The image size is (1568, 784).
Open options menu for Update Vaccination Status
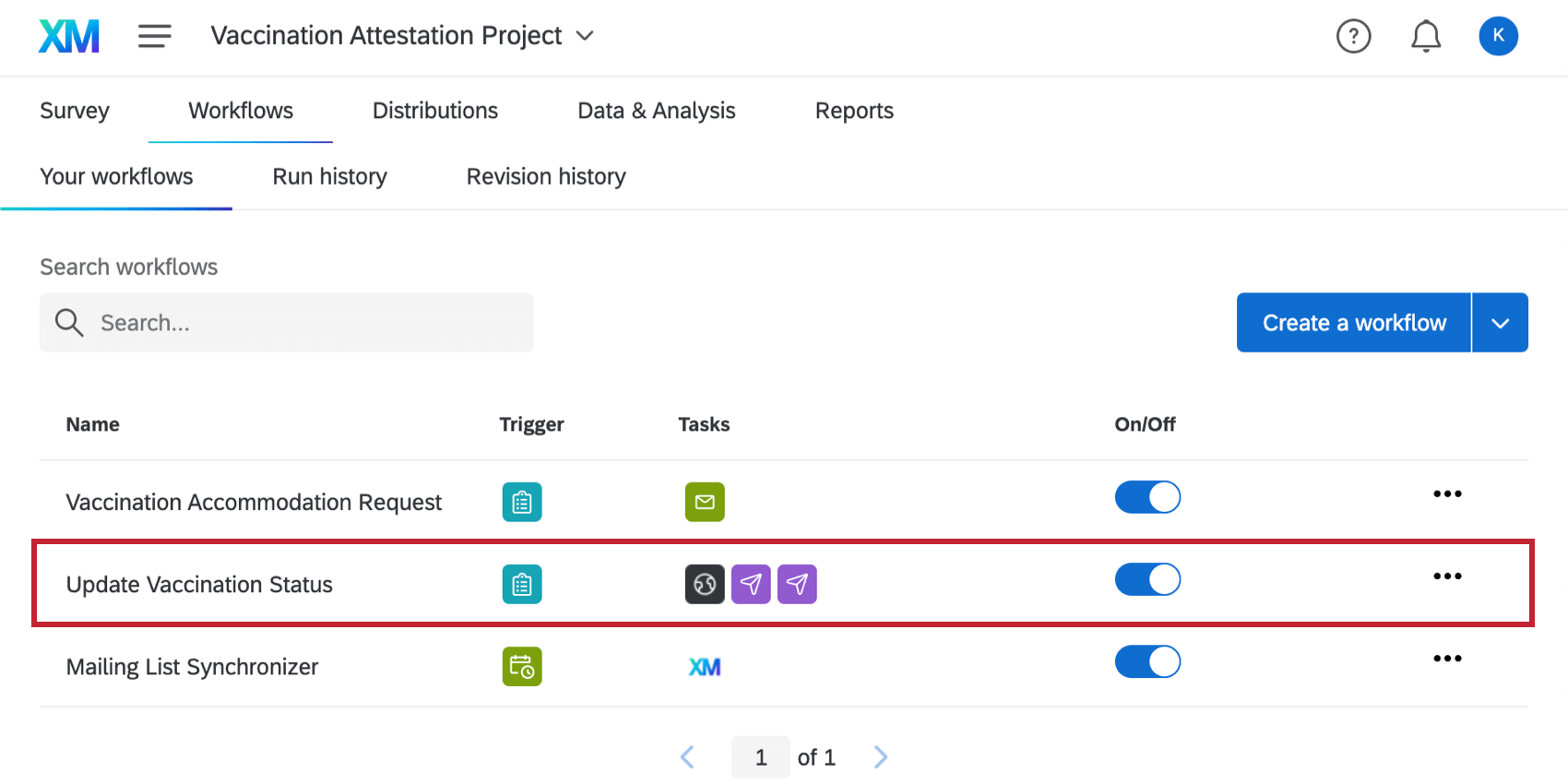coord(1447,576)
